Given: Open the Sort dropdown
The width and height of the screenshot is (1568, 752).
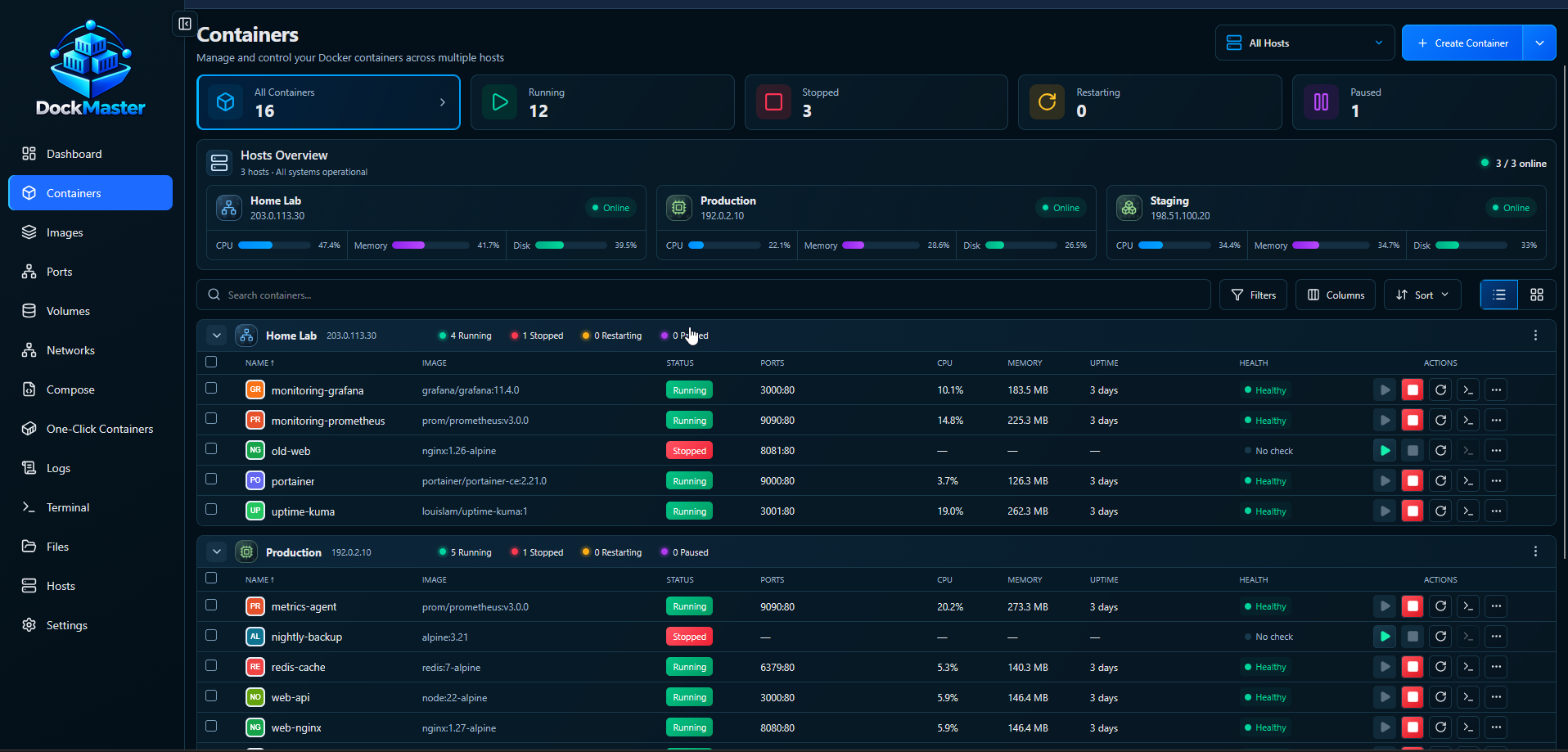Looking at the screenshot, I should pyautogui.click(x=1423, y=295).
